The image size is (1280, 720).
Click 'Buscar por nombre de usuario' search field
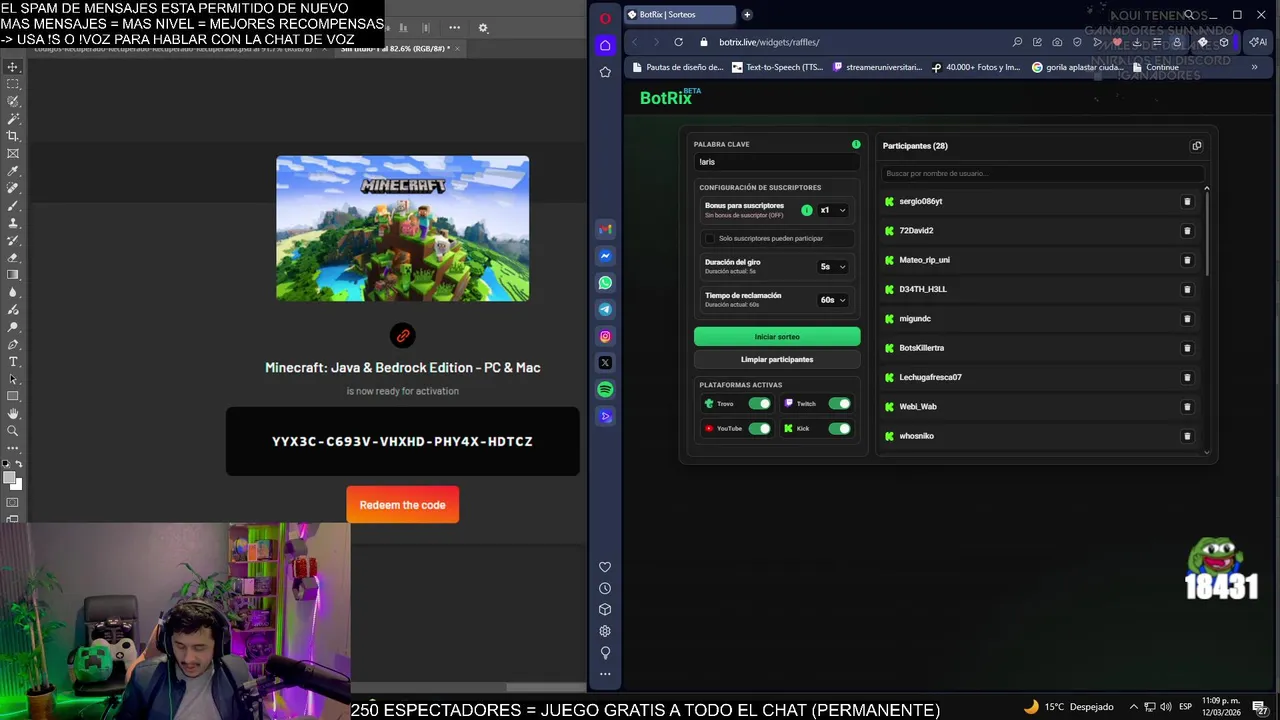pos(1040,173)
